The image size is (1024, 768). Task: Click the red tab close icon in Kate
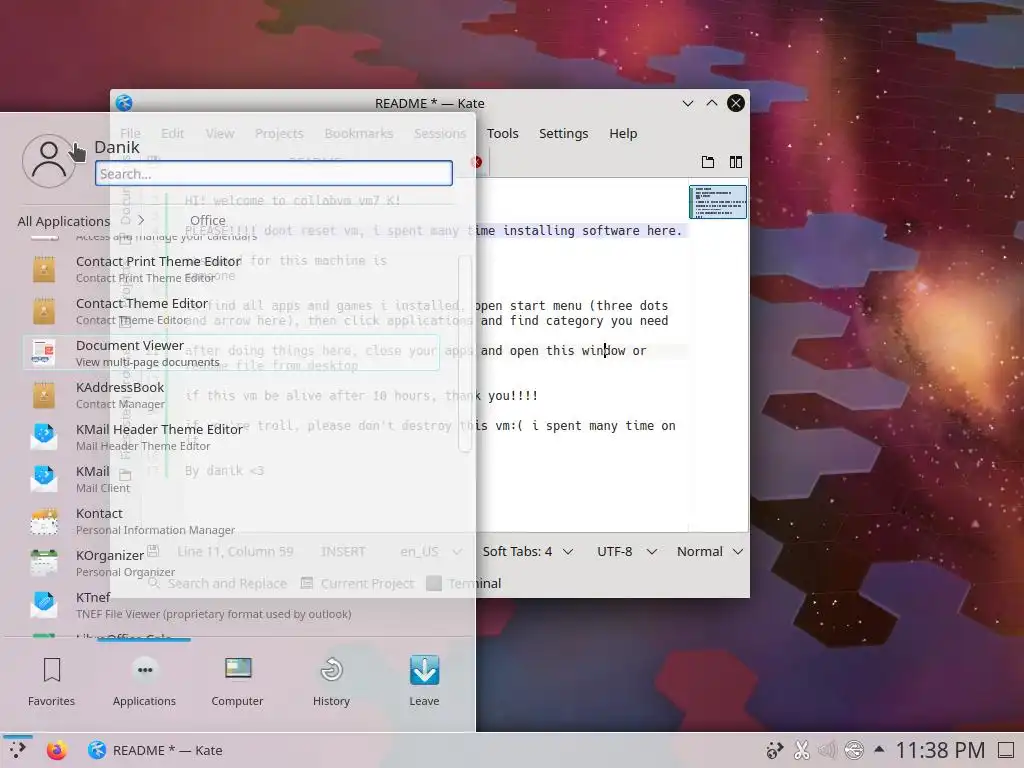point(477,162)
